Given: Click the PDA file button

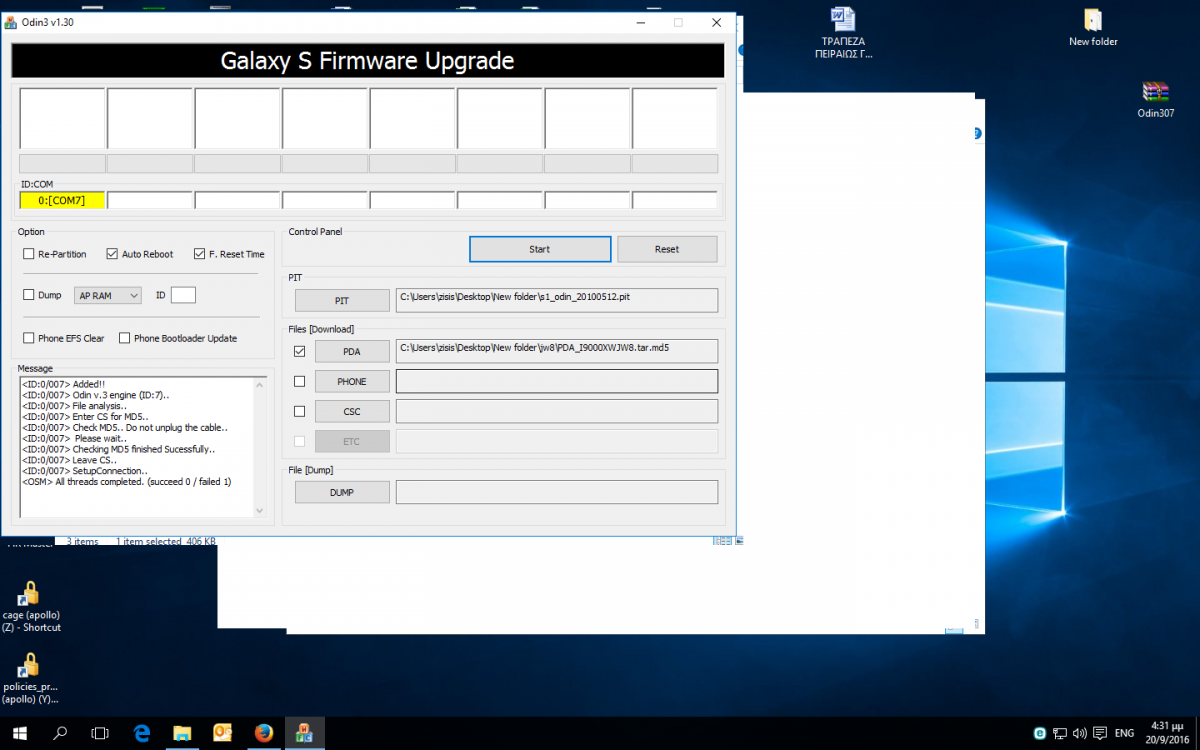Looking at the screenshot, I should tap(351, 351).
